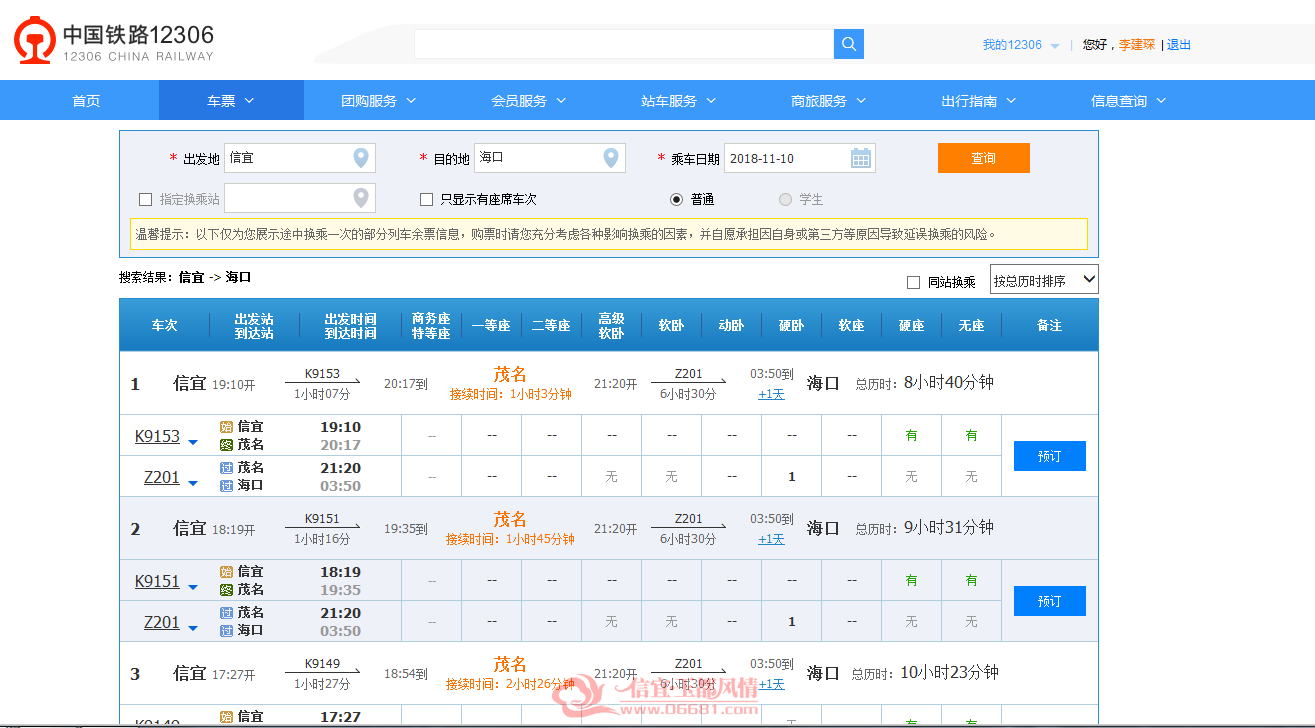Image resolution: width=1315 pixels, height=728 pixels.
Task: Check the 同站换乘 checkbox
Action: [913, 282]
